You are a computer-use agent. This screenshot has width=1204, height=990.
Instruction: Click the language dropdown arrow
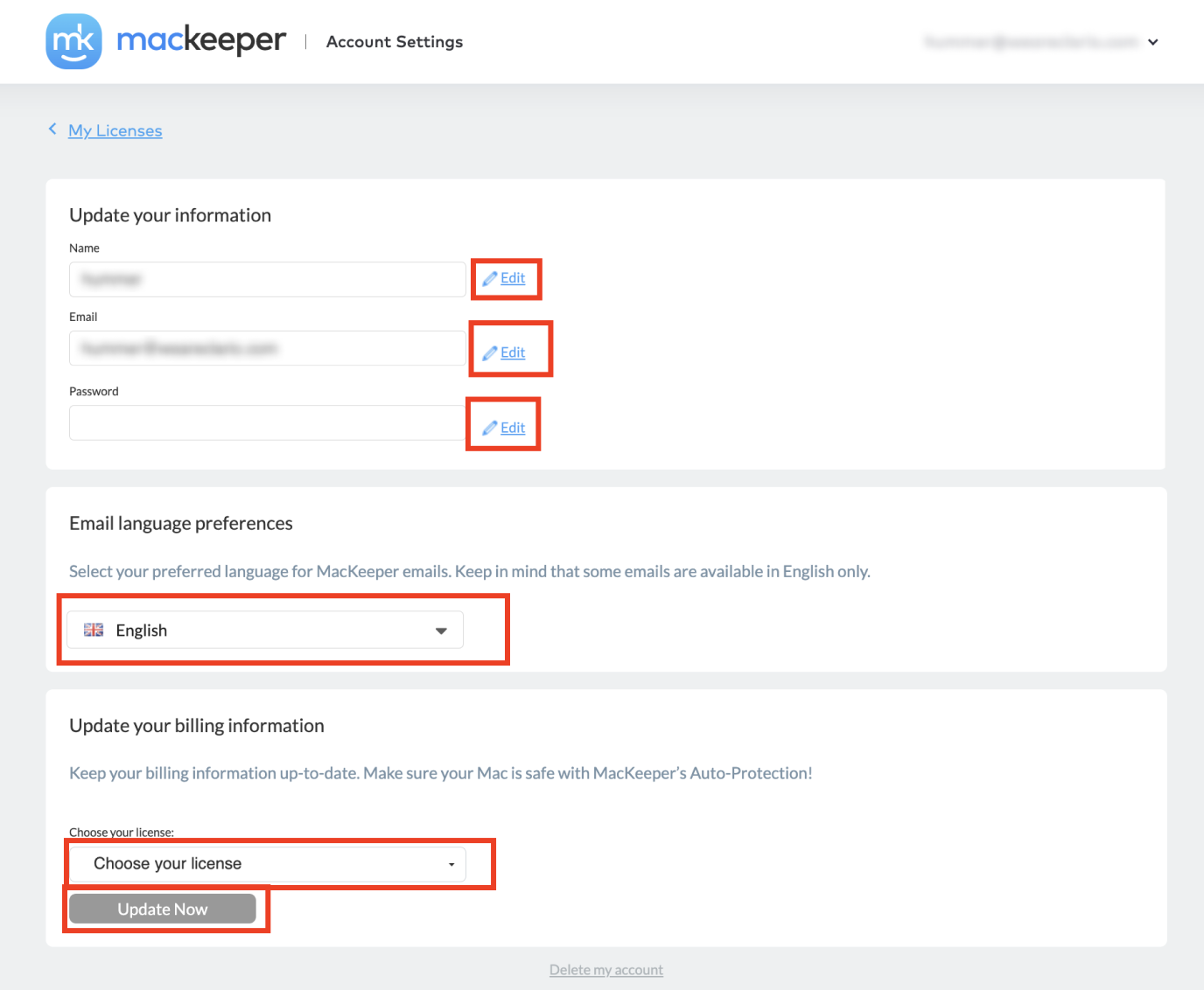click(x=441, y=631)
